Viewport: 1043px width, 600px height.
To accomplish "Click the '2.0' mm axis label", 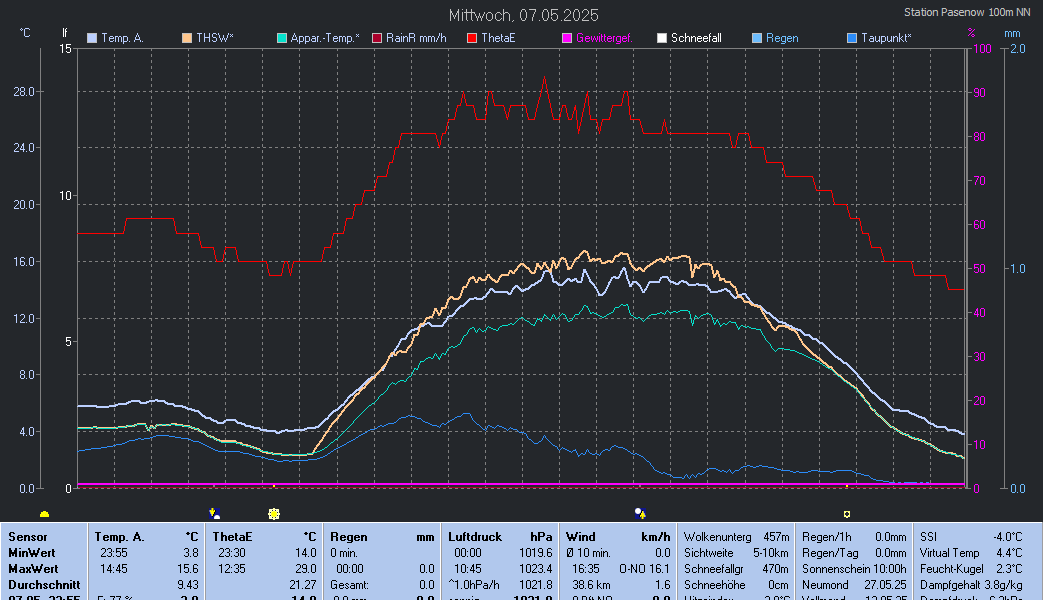I will point(1018,49).
